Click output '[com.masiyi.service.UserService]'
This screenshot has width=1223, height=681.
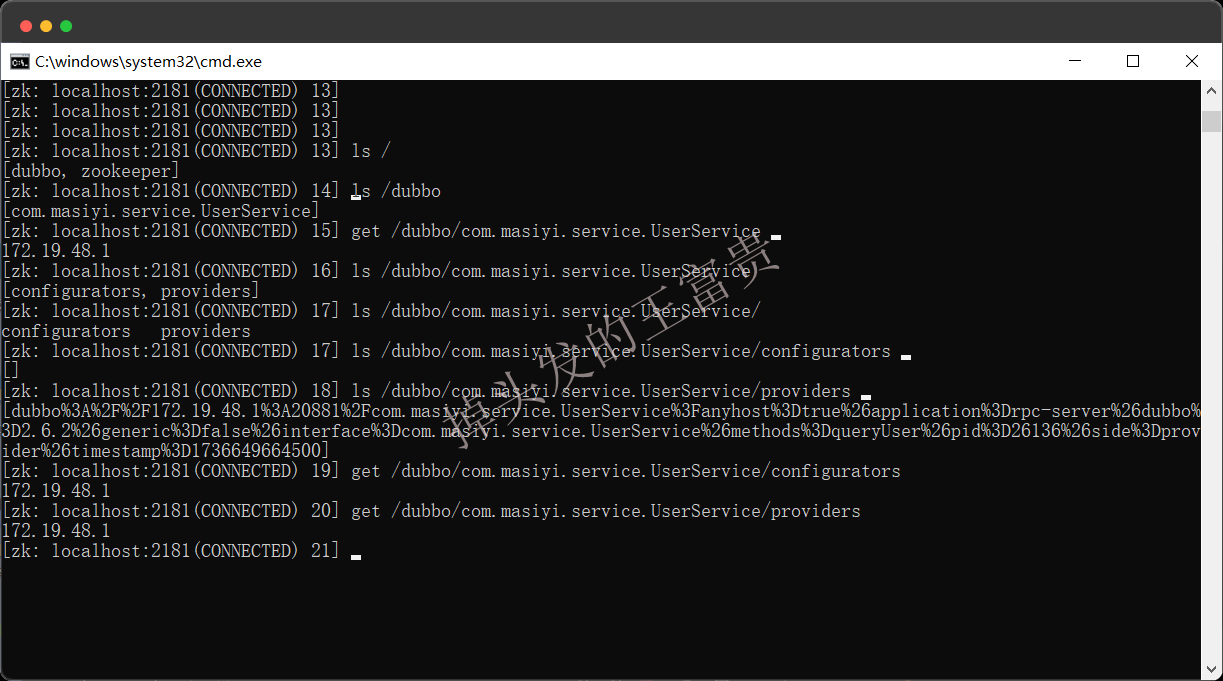[161, 211]
